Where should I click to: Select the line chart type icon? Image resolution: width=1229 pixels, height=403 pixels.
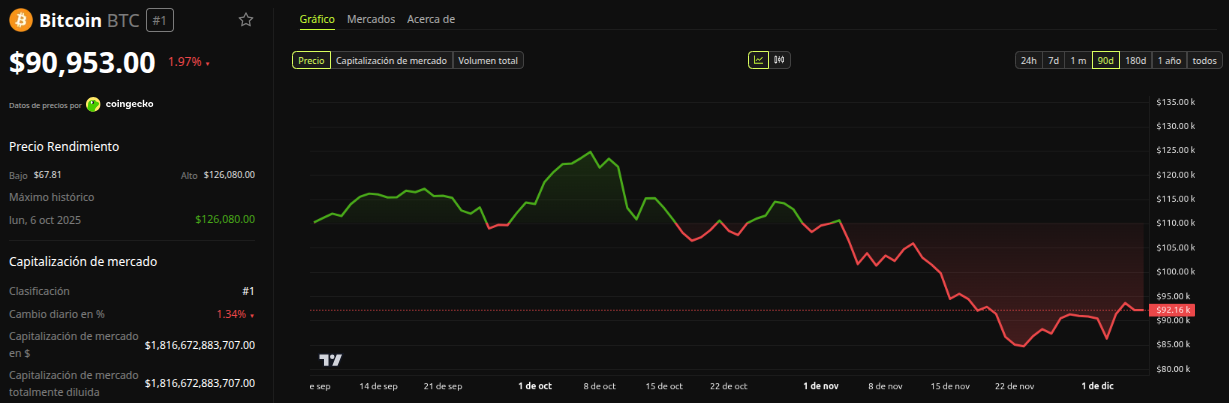(x=759, y=60)
